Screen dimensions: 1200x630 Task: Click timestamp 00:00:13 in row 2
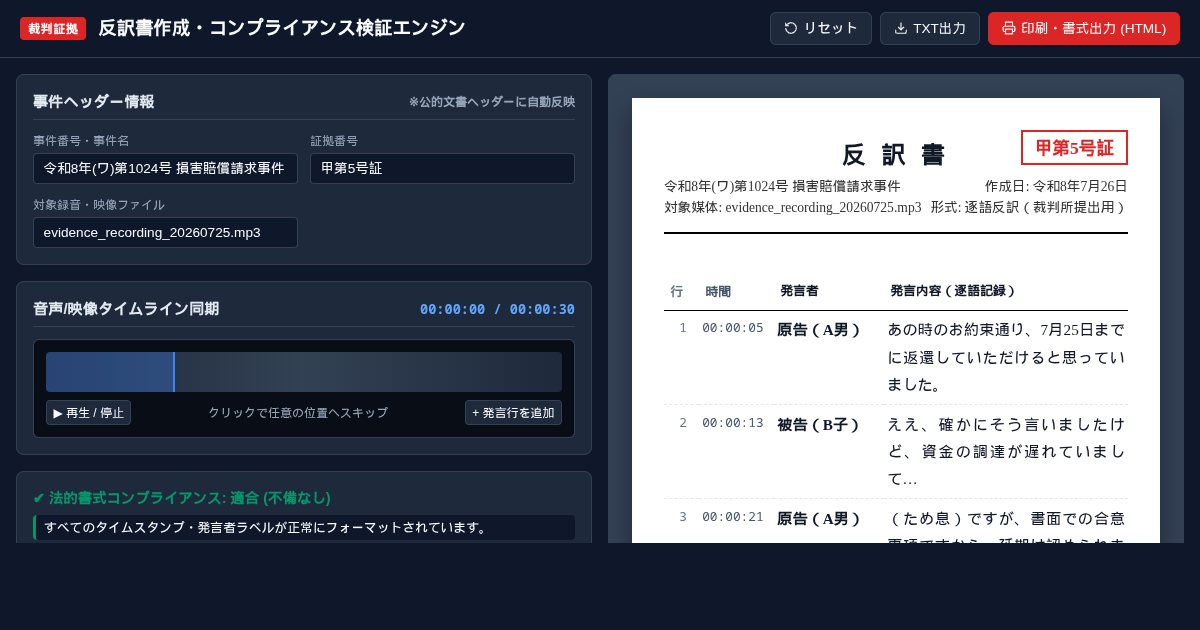733,423
